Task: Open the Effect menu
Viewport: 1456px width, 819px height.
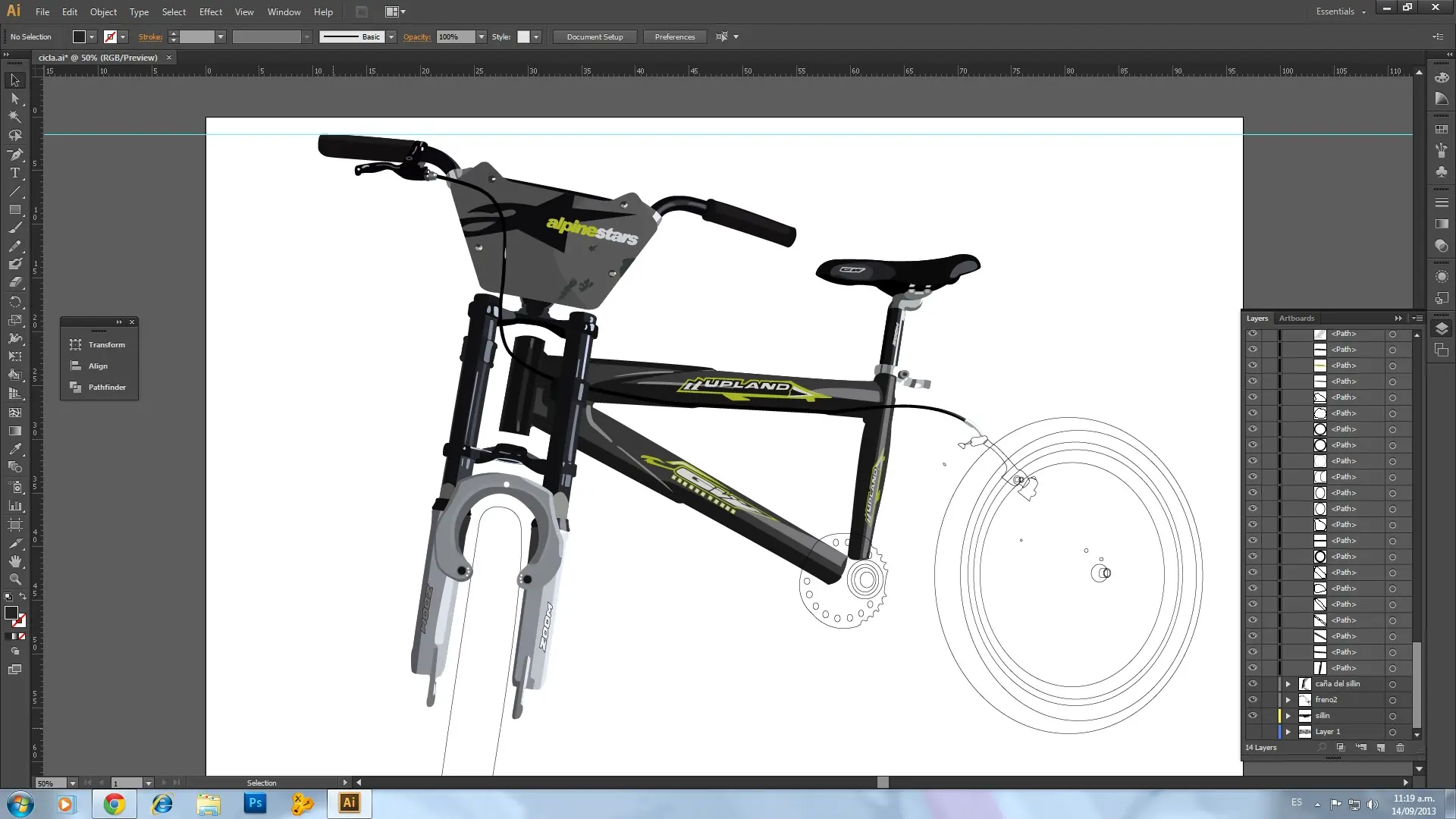Action: (211, 12)
